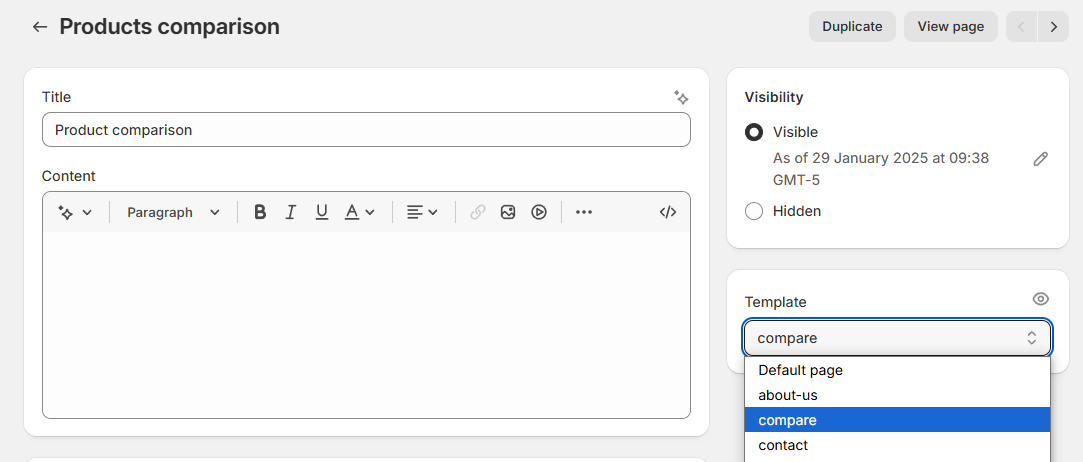Expand the text alignment dropdown
1083x462 pixels.
click(422, 212)
